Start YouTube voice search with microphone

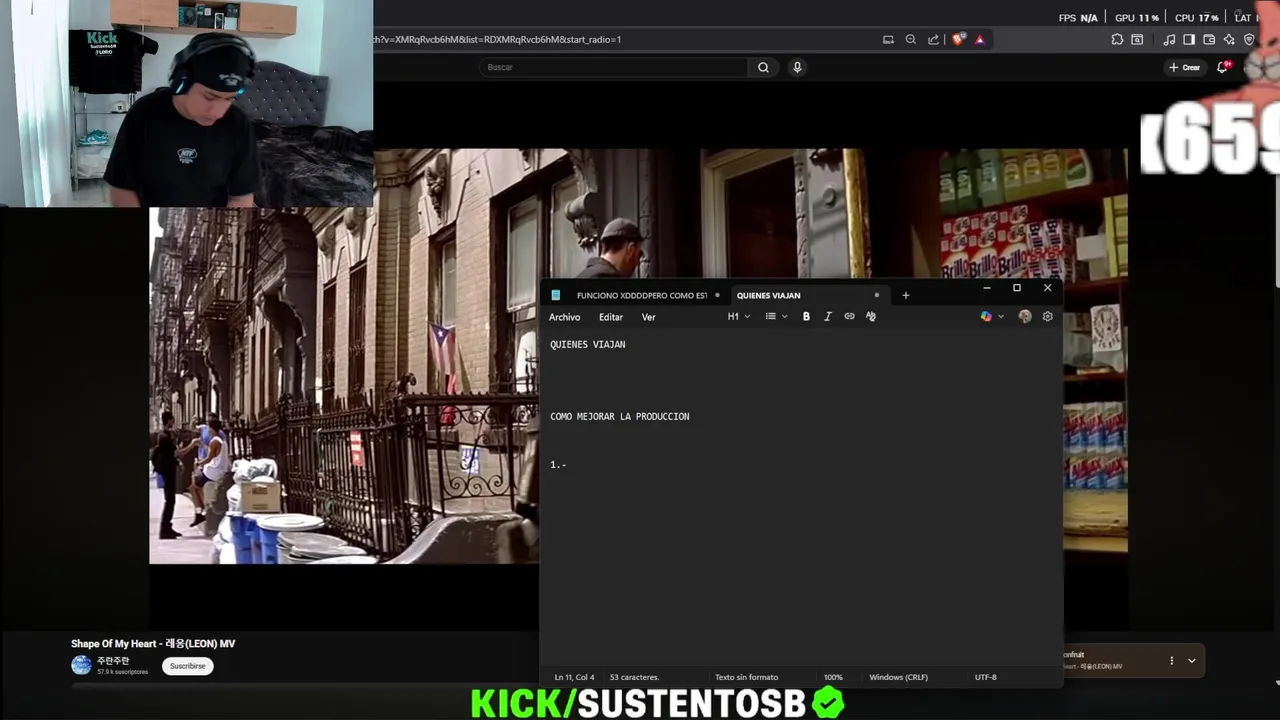point(797,67)
